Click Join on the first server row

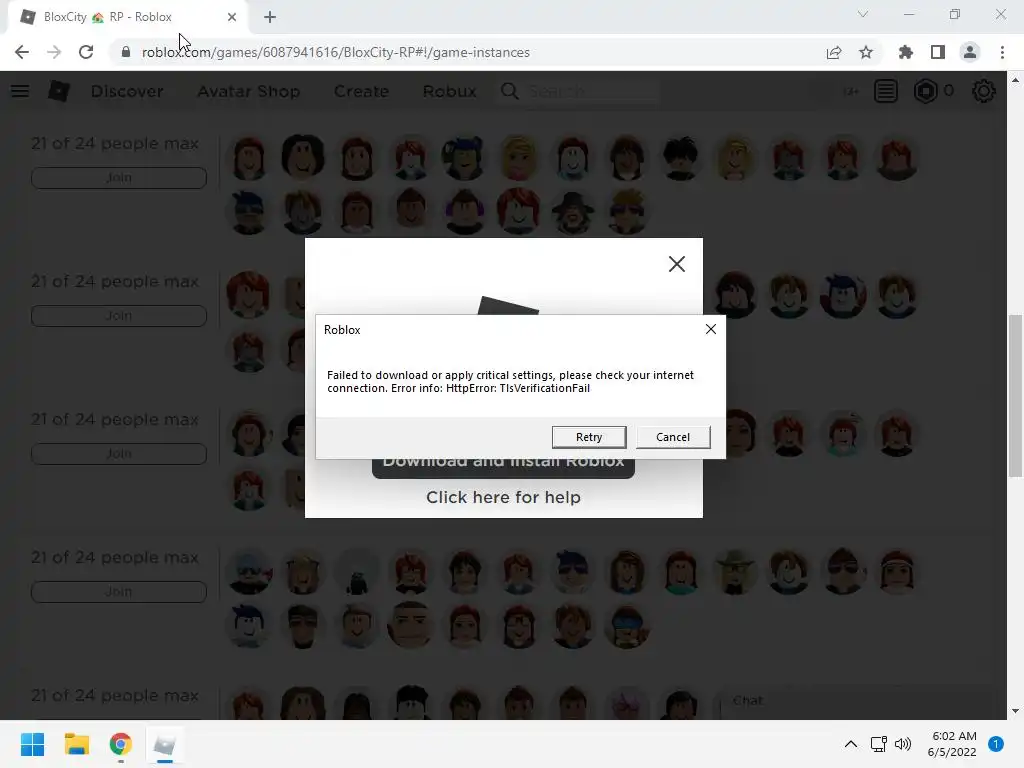[119, 178]
